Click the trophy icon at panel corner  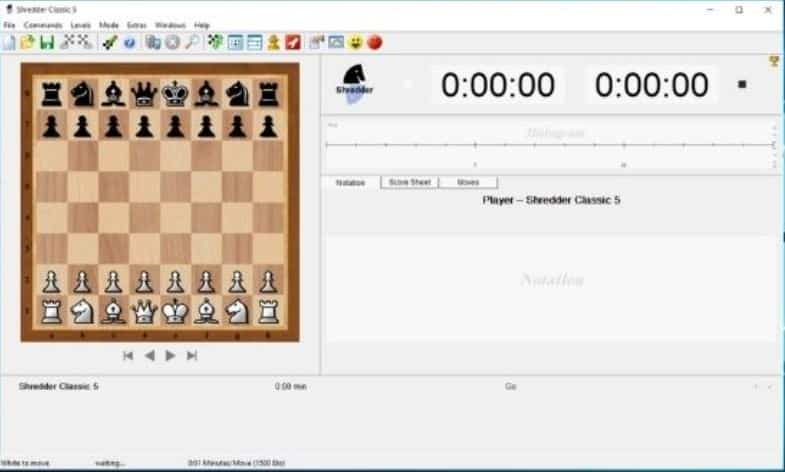point(774,61)
